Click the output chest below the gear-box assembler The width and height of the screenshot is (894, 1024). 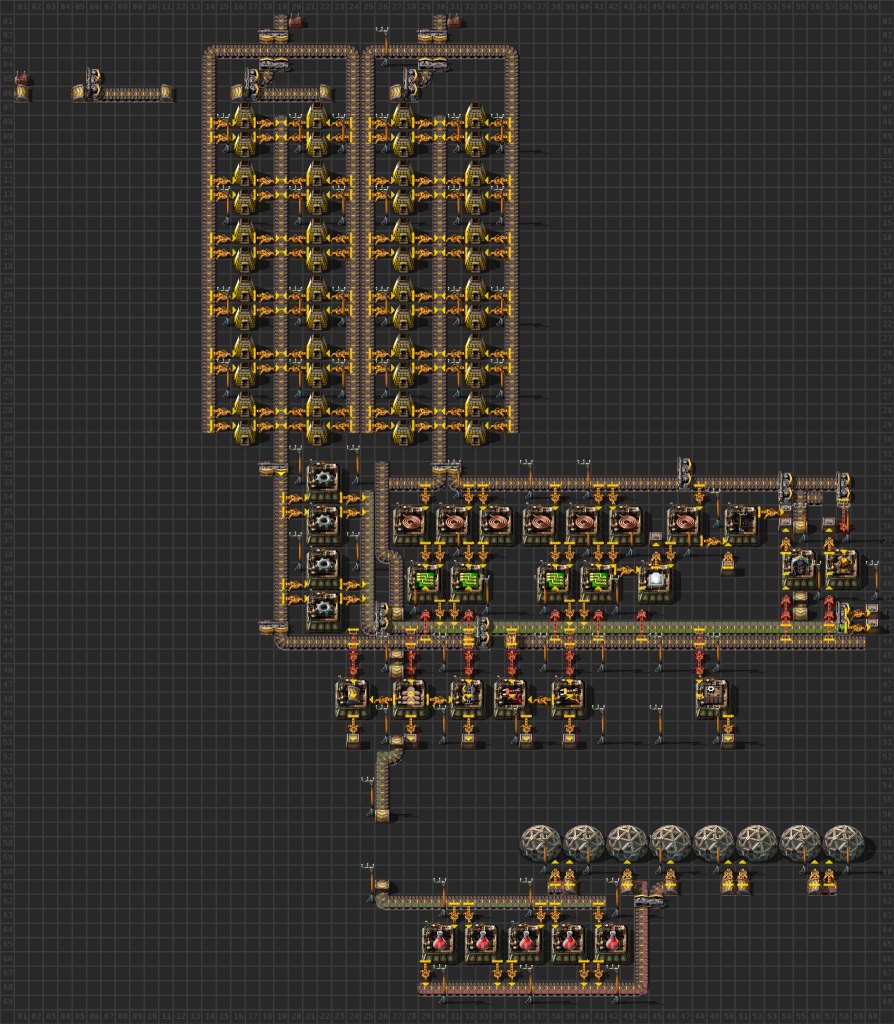click(x=727, y=741)
